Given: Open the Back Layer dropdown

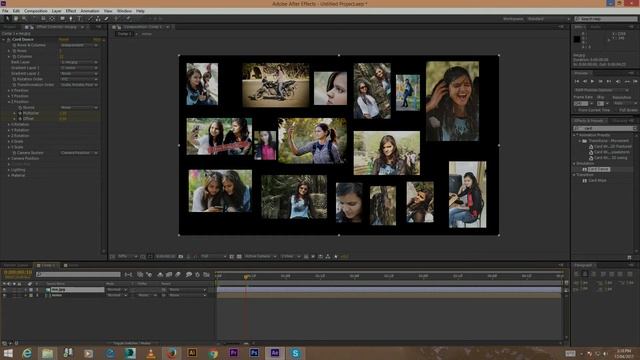Looking at the screenshot, I should 79,62.
